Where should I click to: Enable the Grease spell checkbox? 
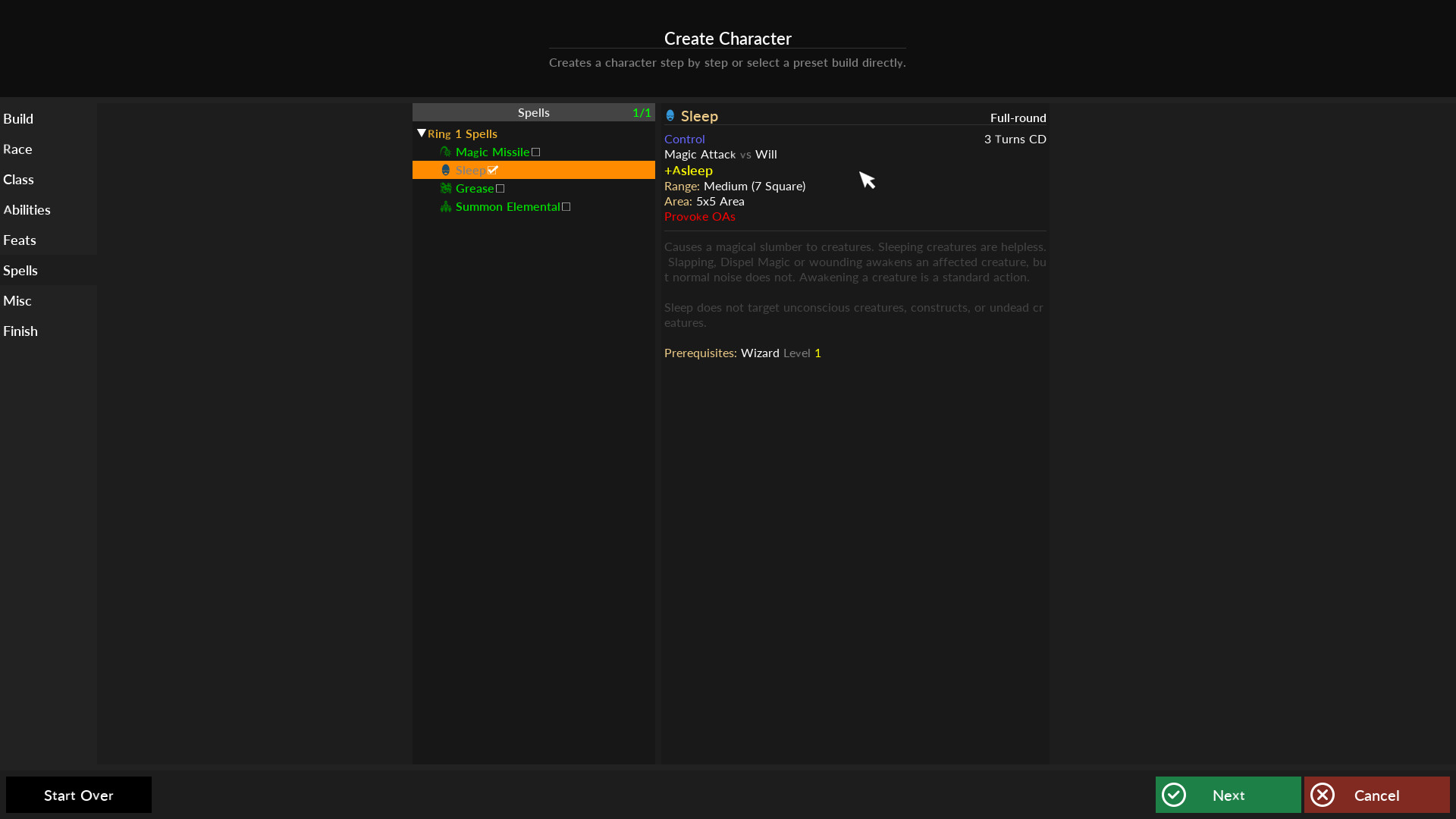[500, 188]
